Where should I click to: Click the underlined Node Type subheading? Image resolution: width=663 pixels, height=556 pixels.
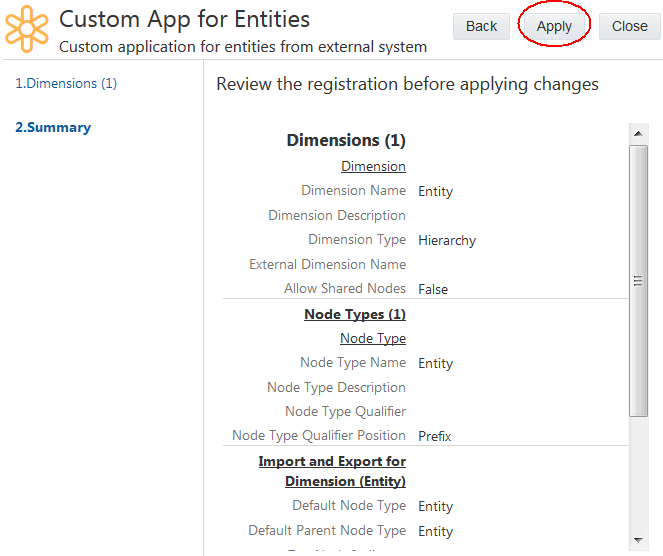point(373,338)
